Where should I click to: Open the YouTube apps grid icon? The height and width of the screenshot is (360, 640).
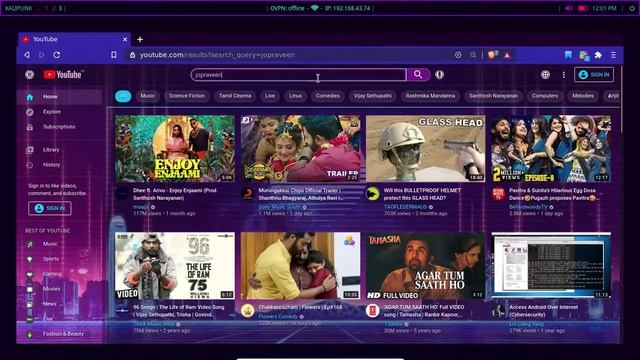point(545,75)
